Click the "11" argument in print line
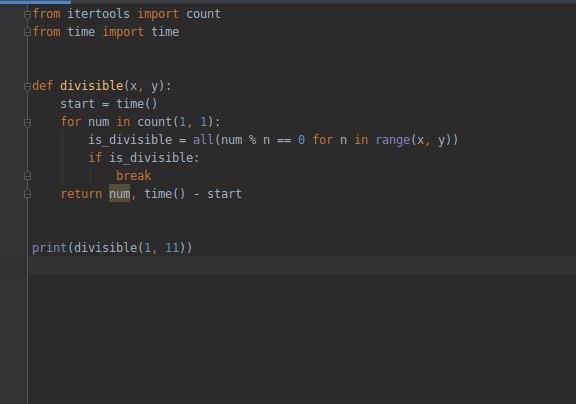The height and width of the screenshot is (404, 576). coord(172,248)
